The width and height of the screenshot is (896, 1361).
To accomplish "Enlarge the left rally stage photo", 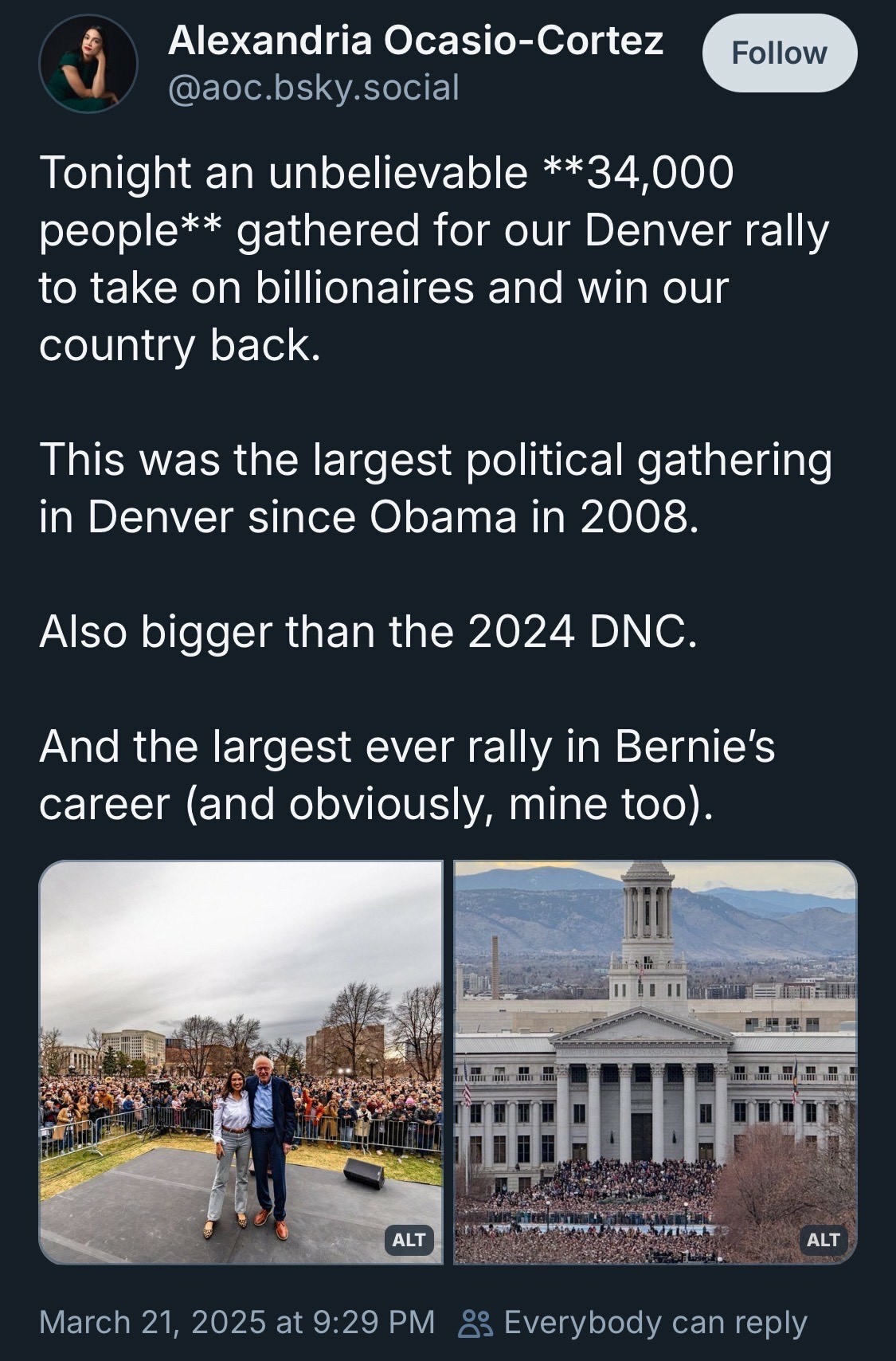I will [x=241, y=996].
